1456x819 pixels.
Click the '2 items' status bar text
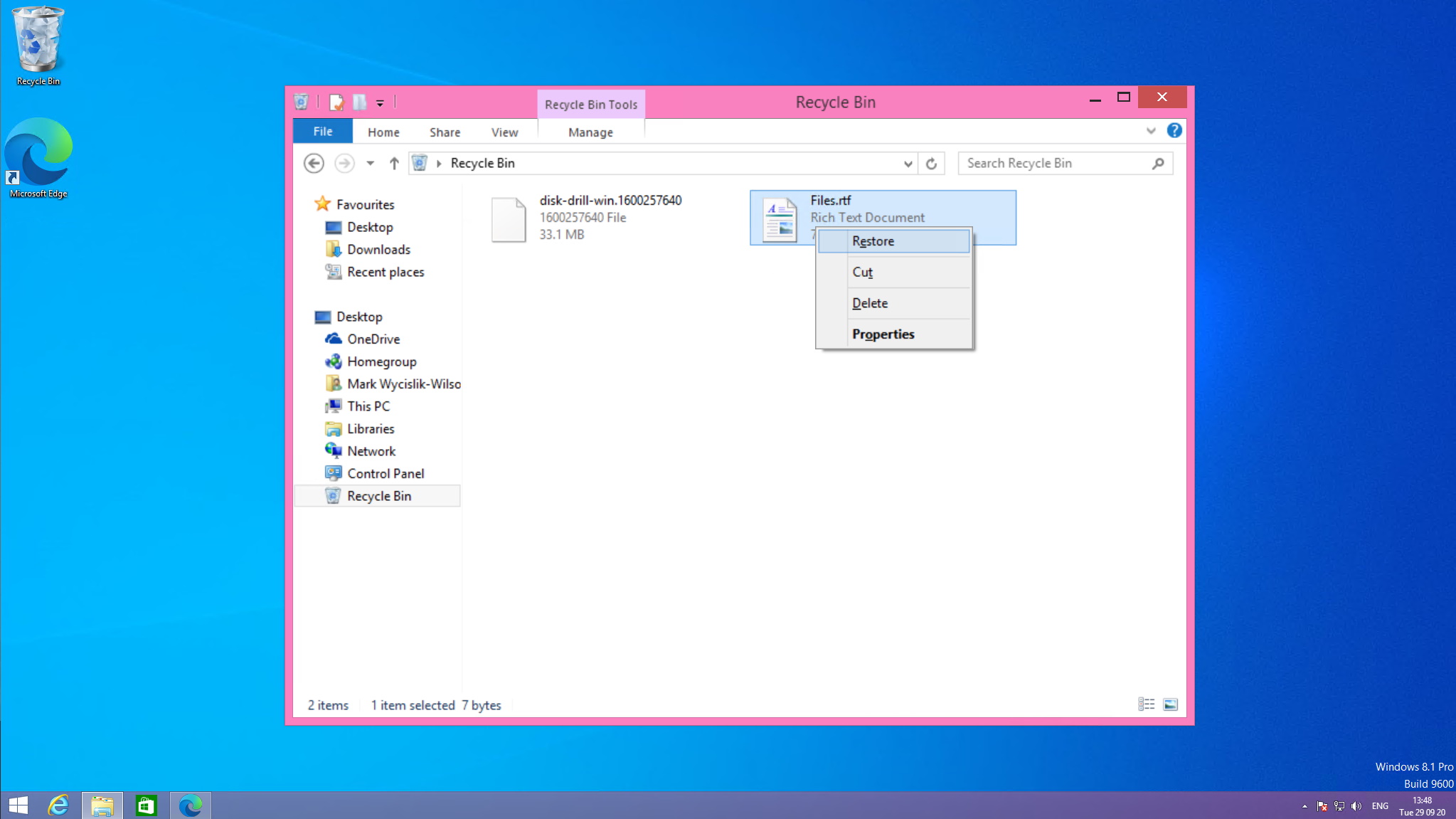328,705
